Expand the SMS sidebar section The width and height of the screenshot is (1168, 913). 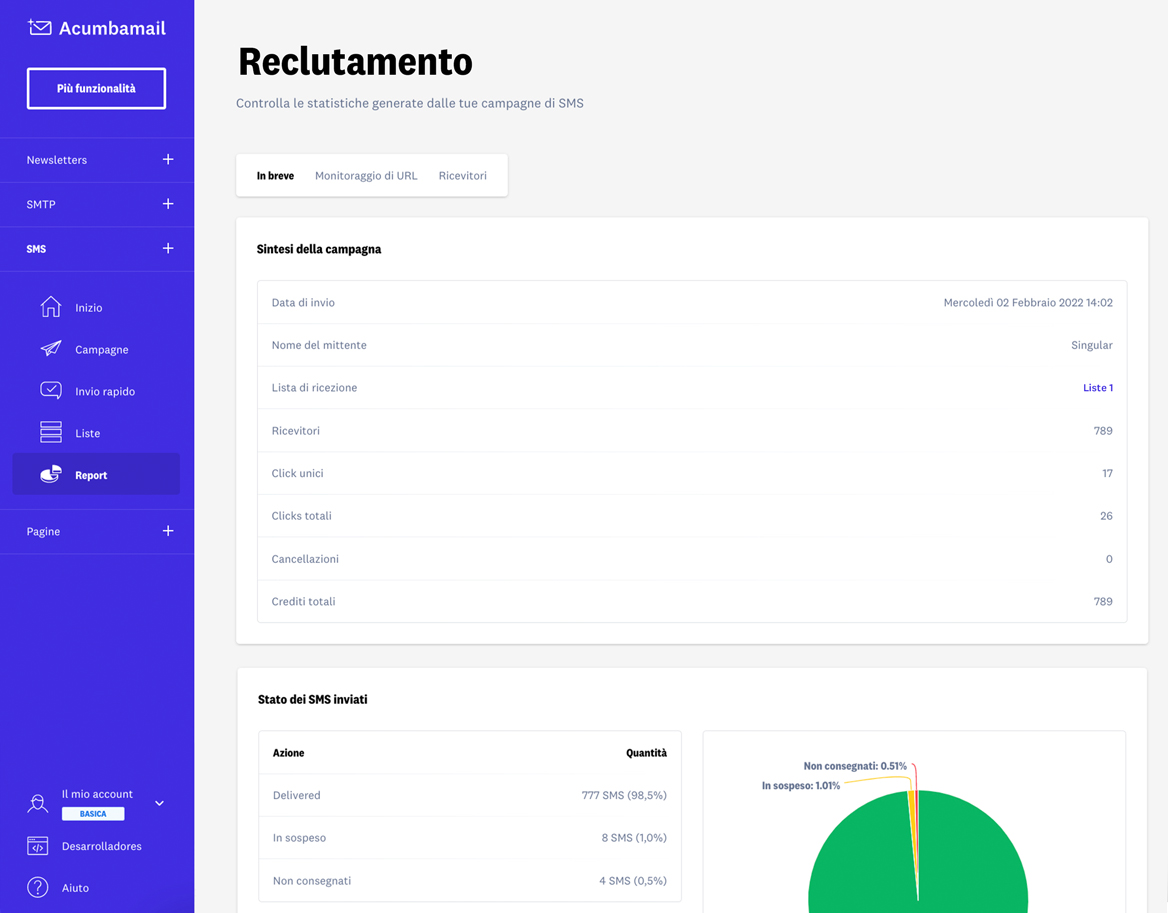click(x=168, y=248)
